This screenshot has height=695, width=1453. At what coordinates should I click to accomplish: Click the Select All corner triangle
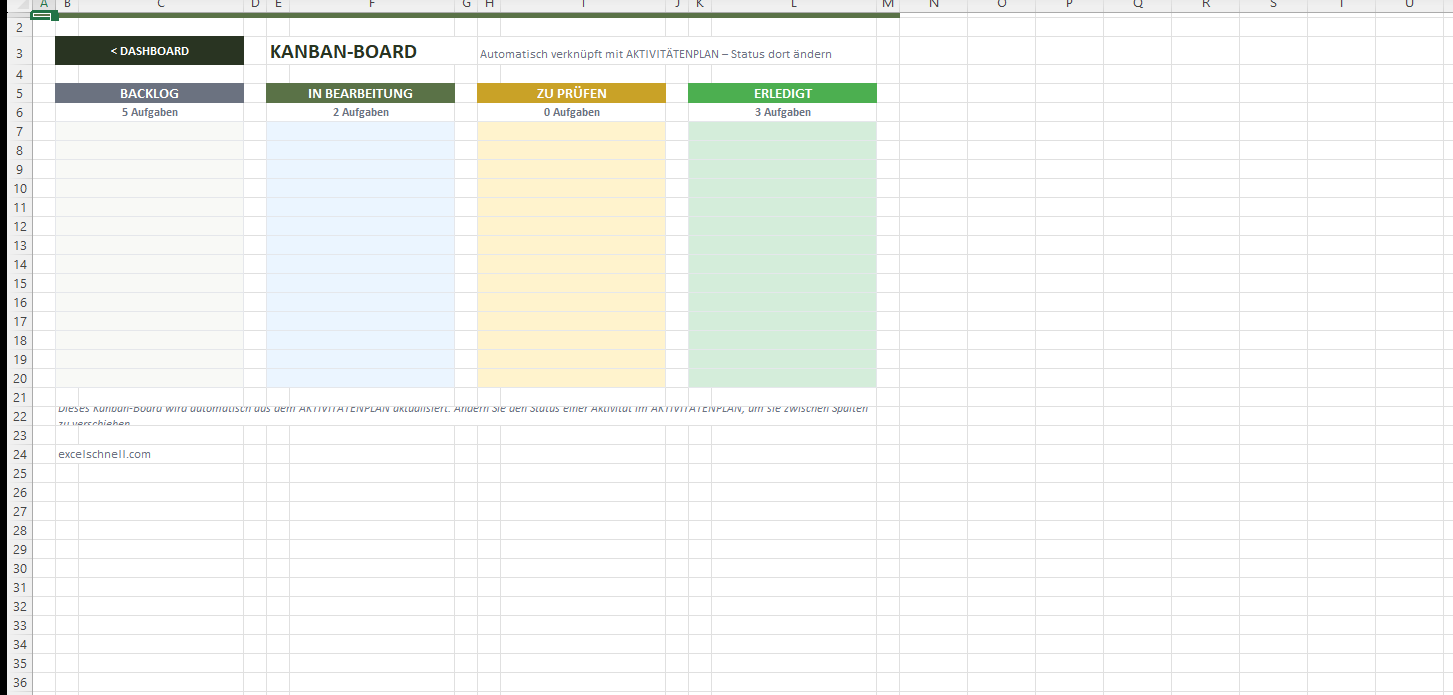[16, 5]
